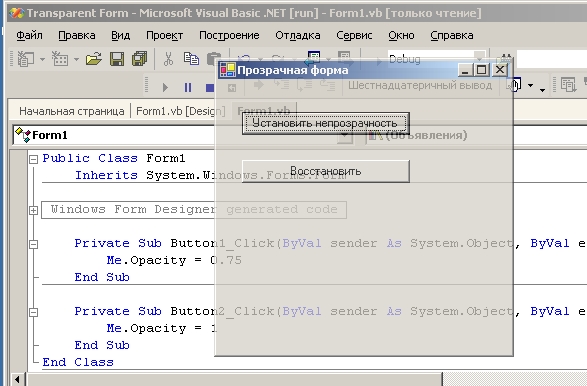This screenshot has width=587, height=386.
Task: Collapse the Button1_Click sub
Action: click(x=33, y=244)
